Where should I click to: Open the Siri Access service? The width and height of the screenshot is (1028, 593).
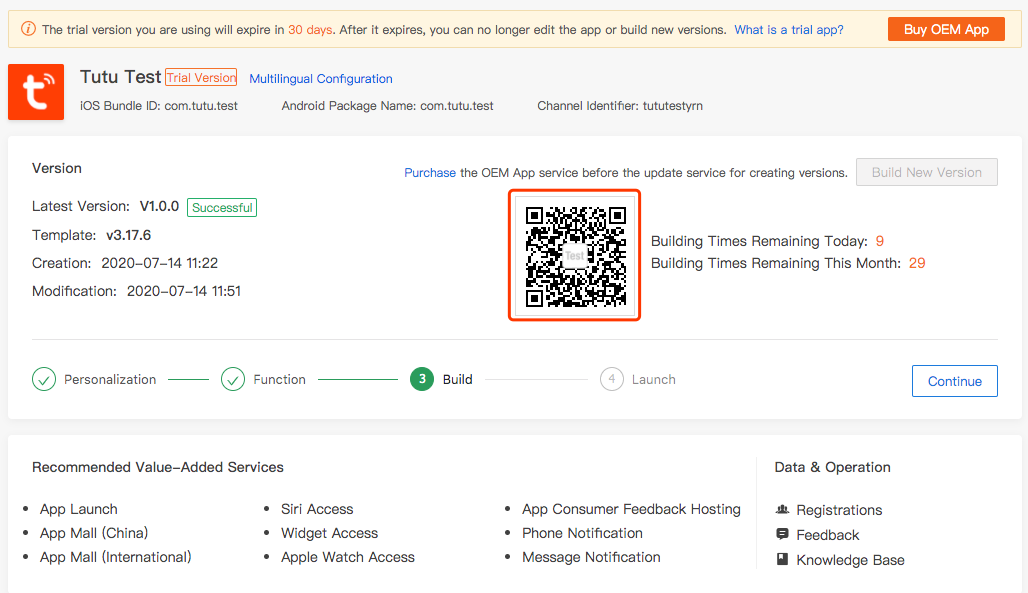pyautogui.click(x=317, y=510)
